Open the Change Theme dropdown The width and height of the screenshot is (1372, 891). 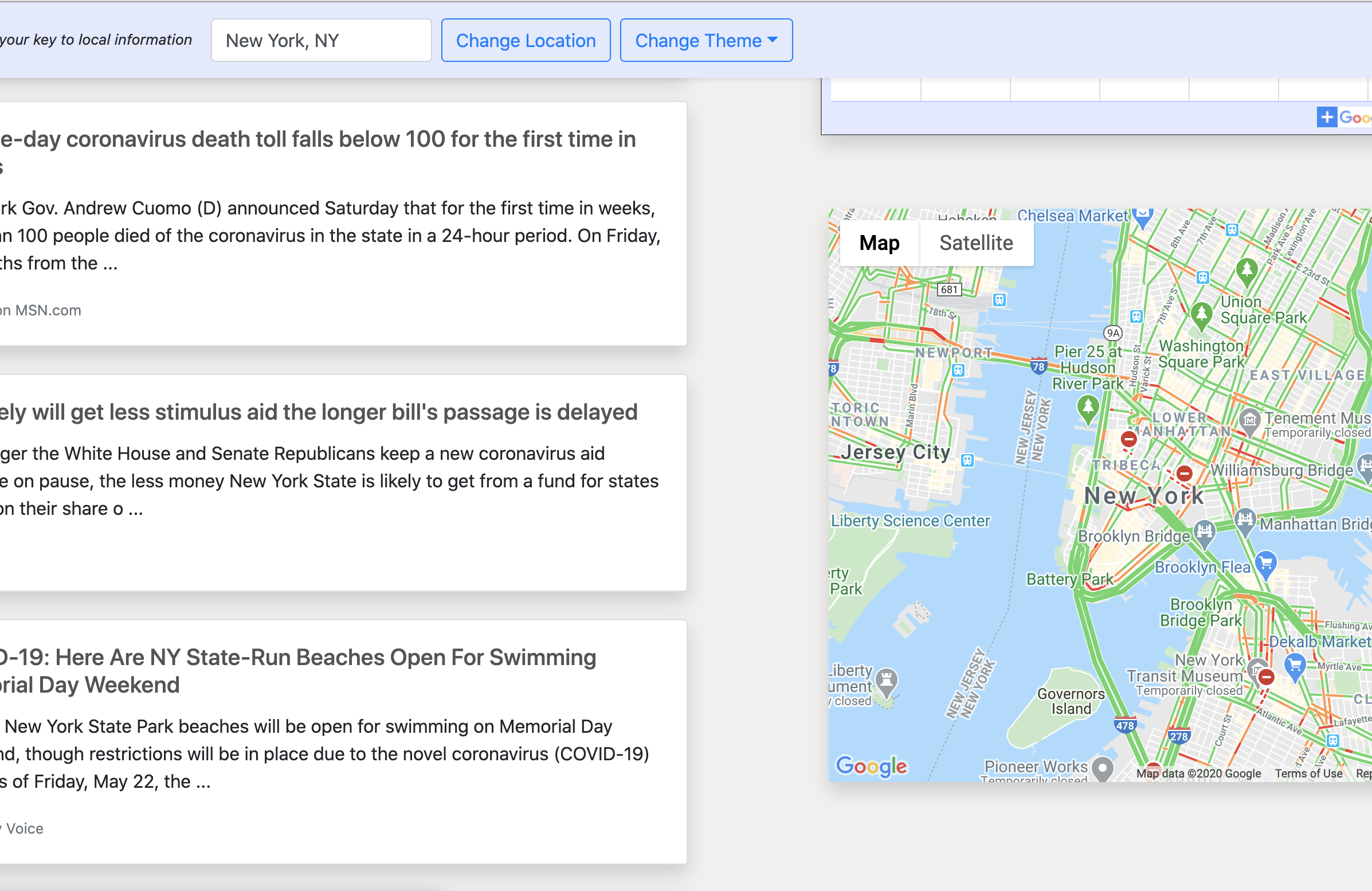tap(705, 40)
